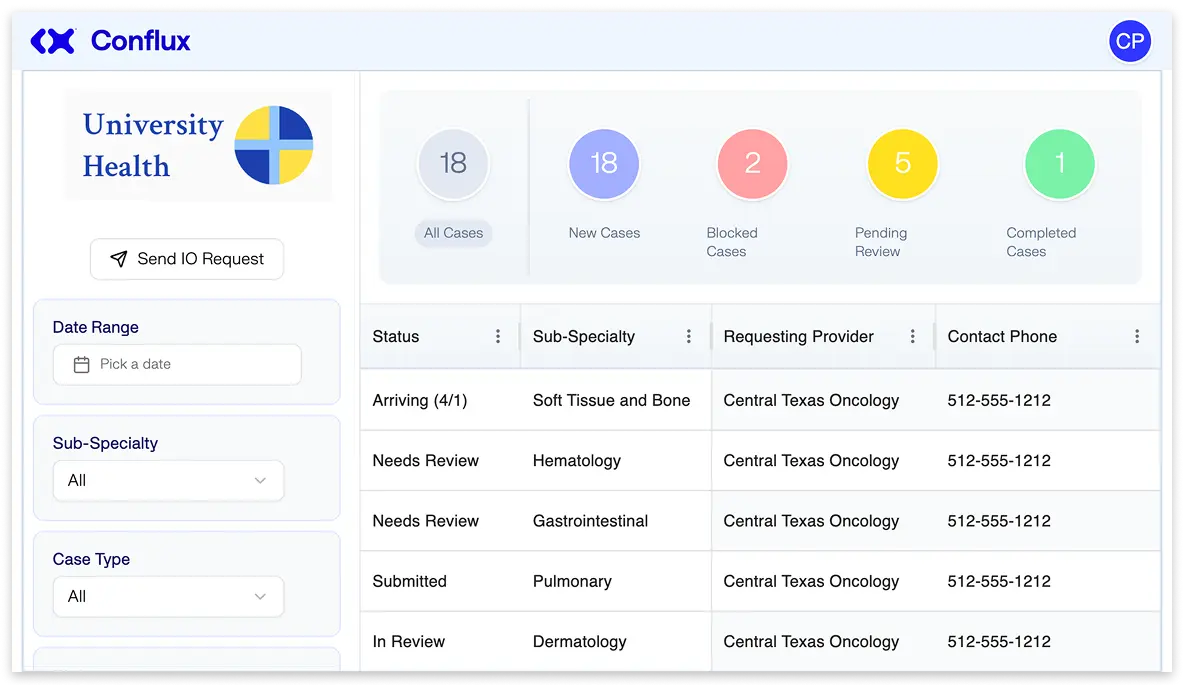Select the All Cases filter showing 18
Screen dimensions: 1184x685
pos(453,163)
